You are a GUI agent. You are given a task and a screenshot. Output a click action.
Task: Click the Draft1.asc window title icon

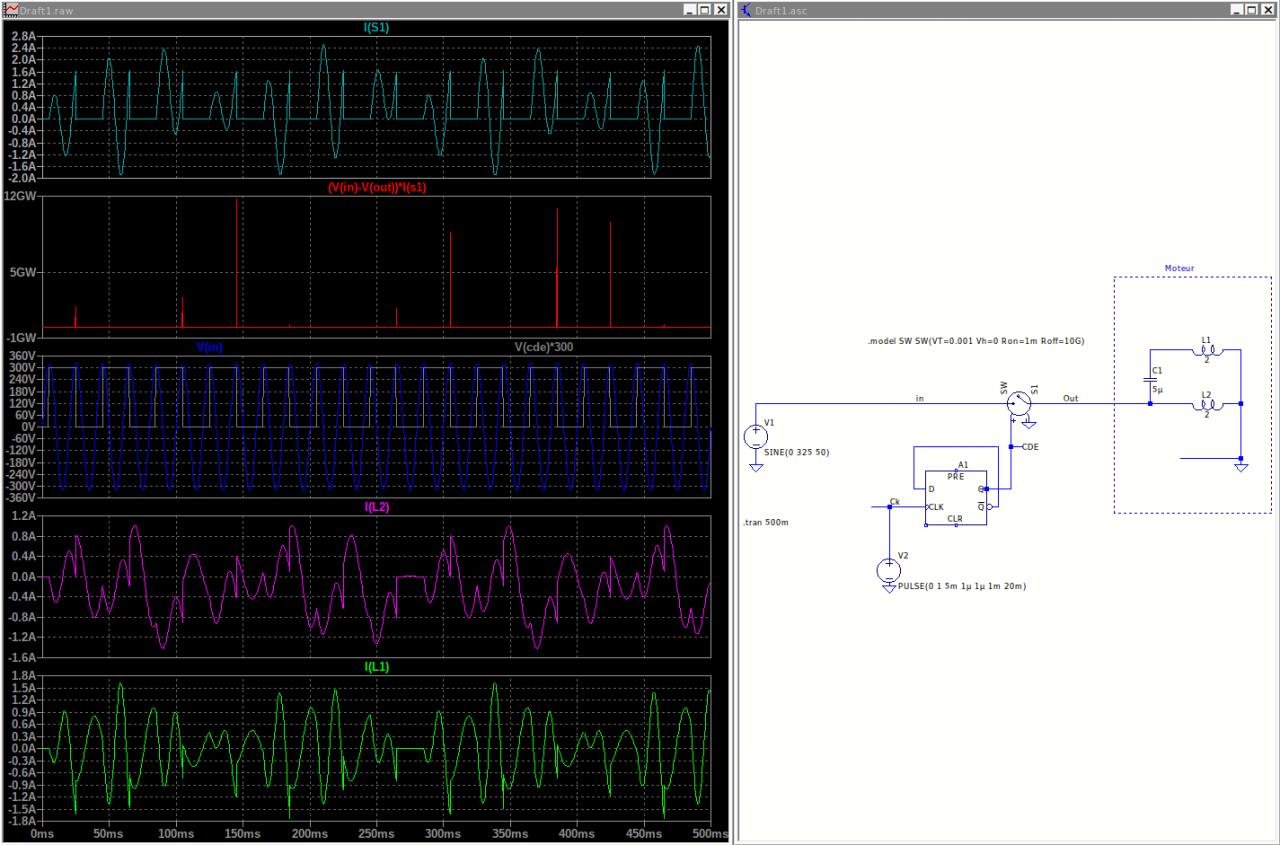point(746,9)
